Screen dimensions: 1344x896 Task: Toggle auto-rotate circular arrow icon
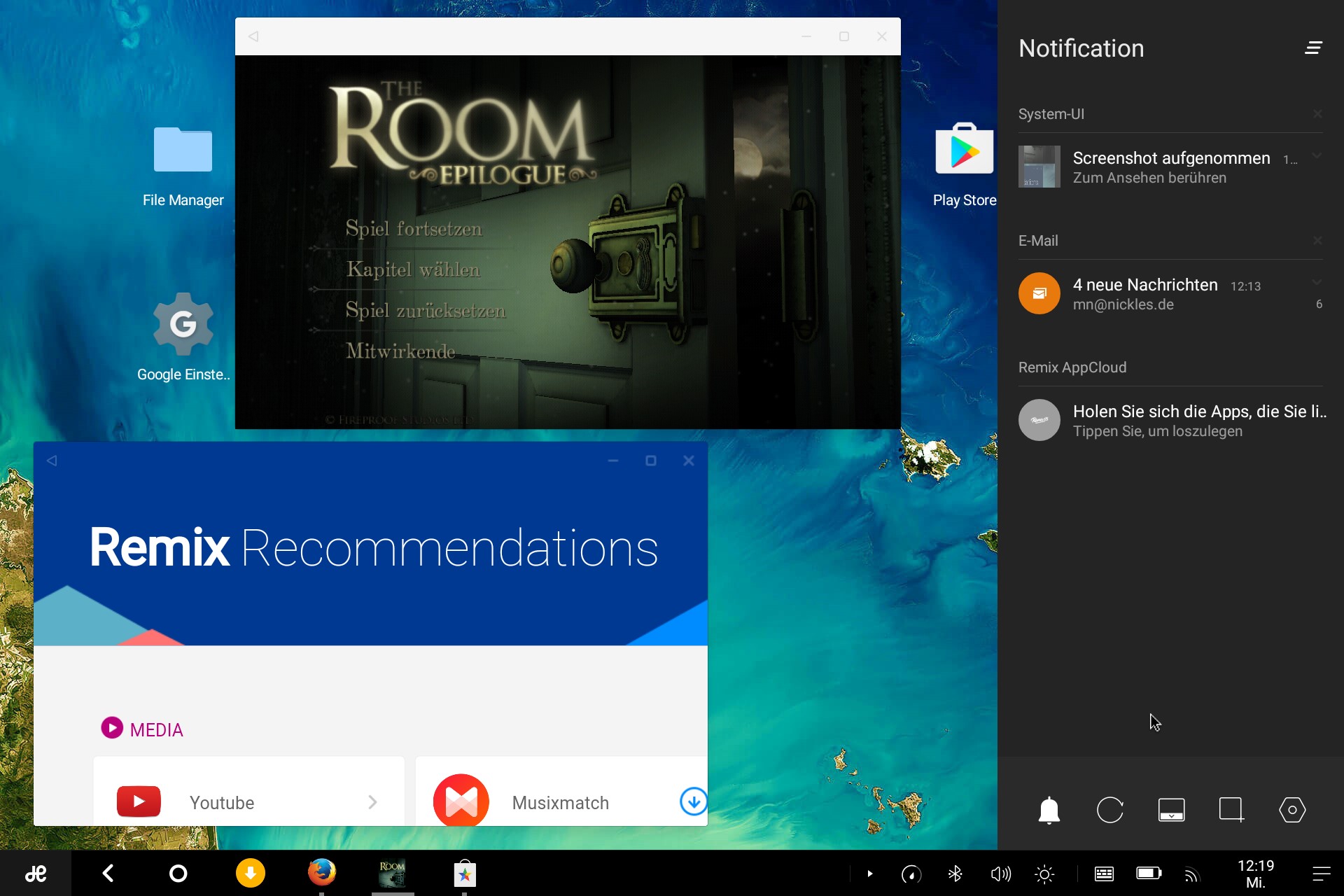pyautogui.click(x=1110, y=810)
